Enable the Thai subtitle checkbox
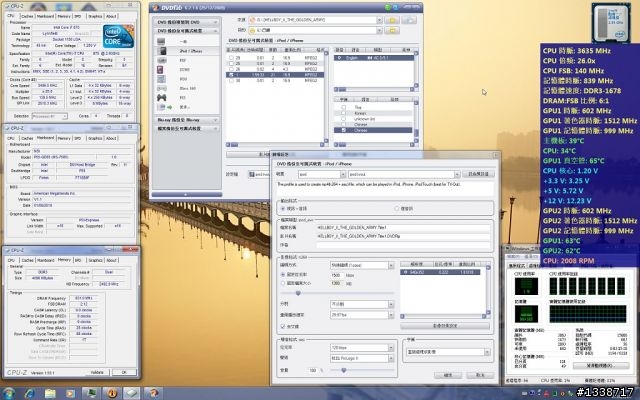 343,107
